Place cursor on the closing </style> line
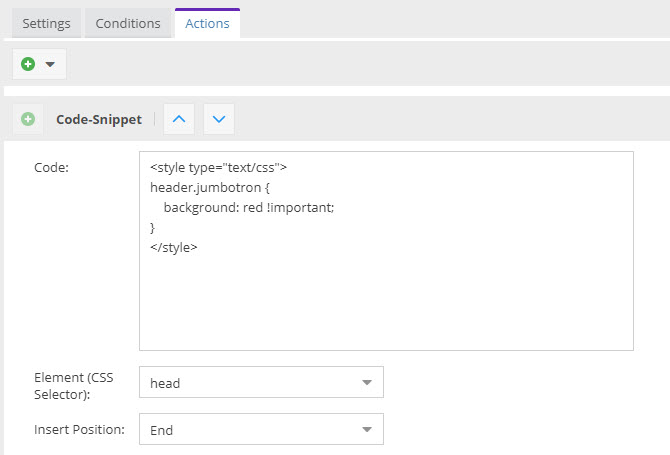The width and height of the screenshot is (670, 455). pos(174,247)
